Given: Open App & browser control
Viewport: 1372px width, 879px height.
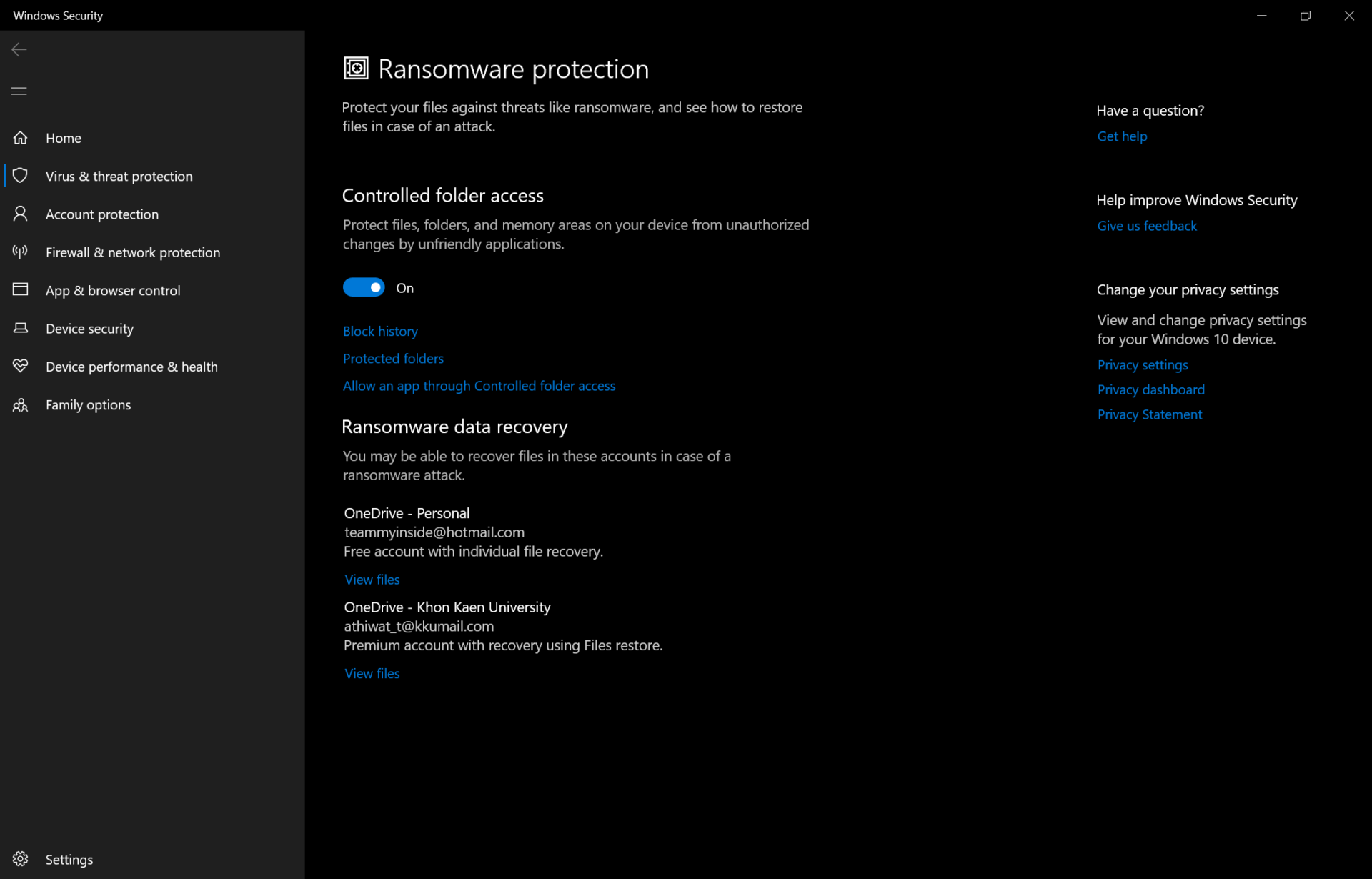Looking at the screenshot, I should point(113,290).
